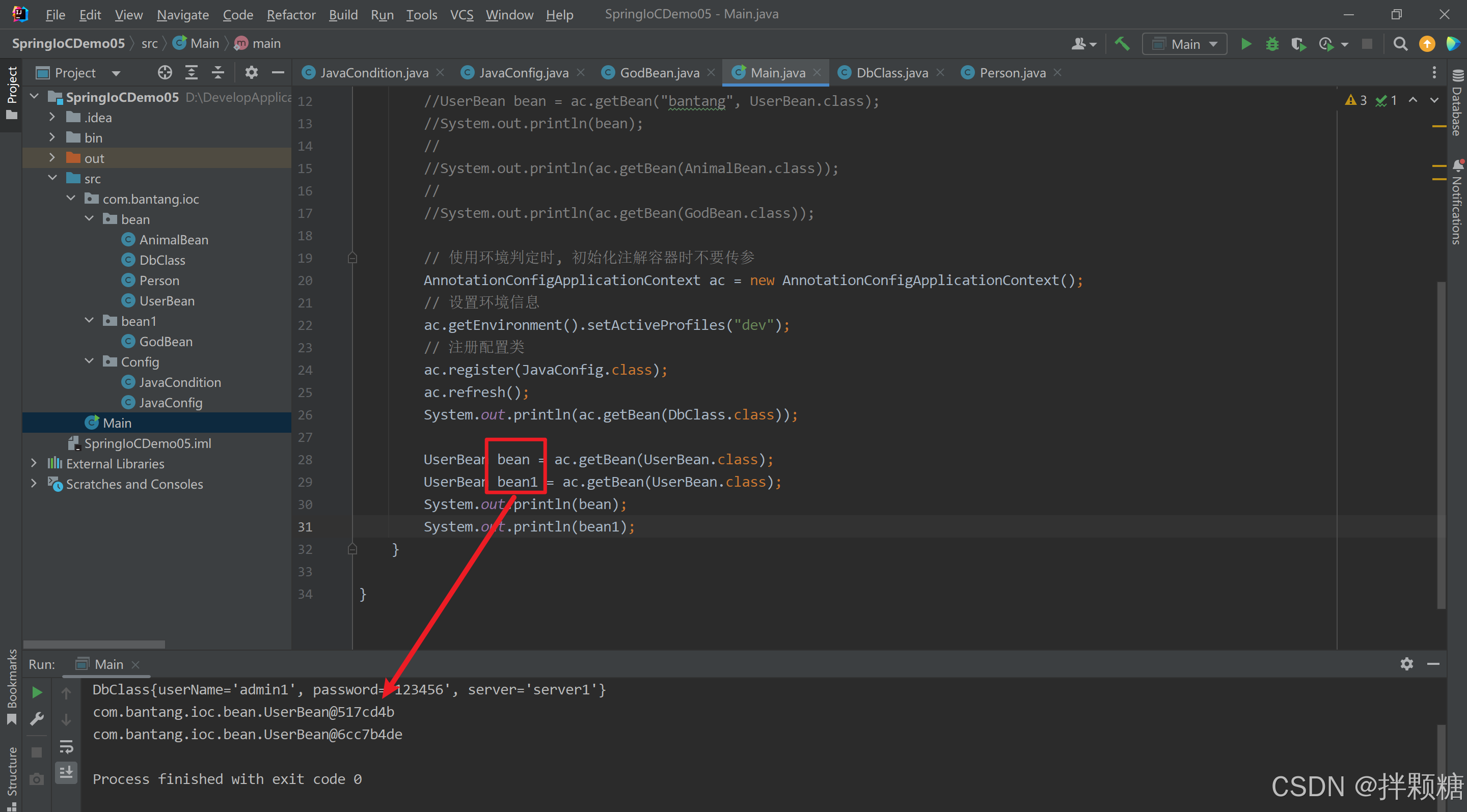Toggle the Project tool window stripe
1467x812 pixels.
(11, 91)
